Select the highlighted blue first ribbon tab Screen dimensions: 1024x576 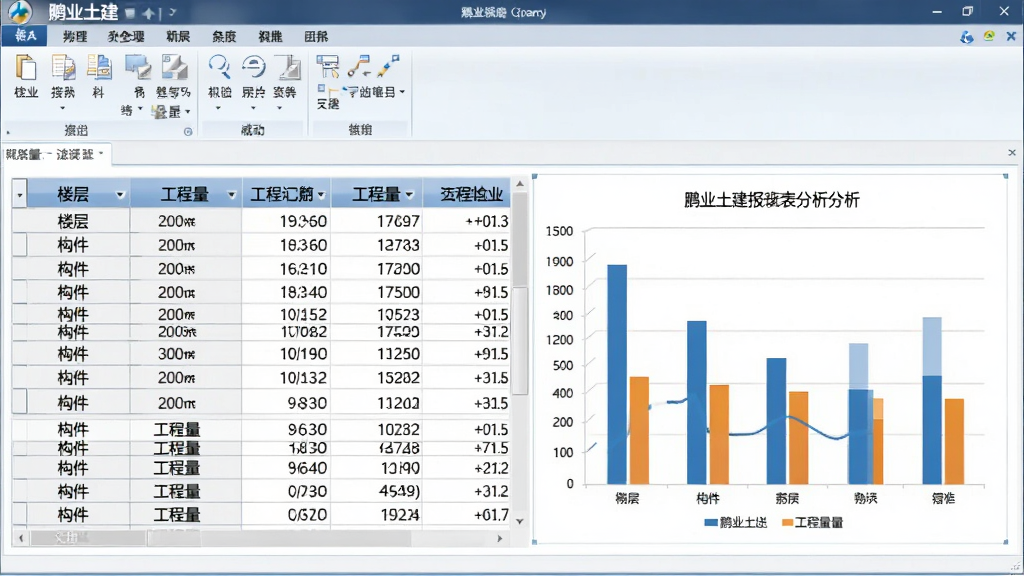click(25, 36)
